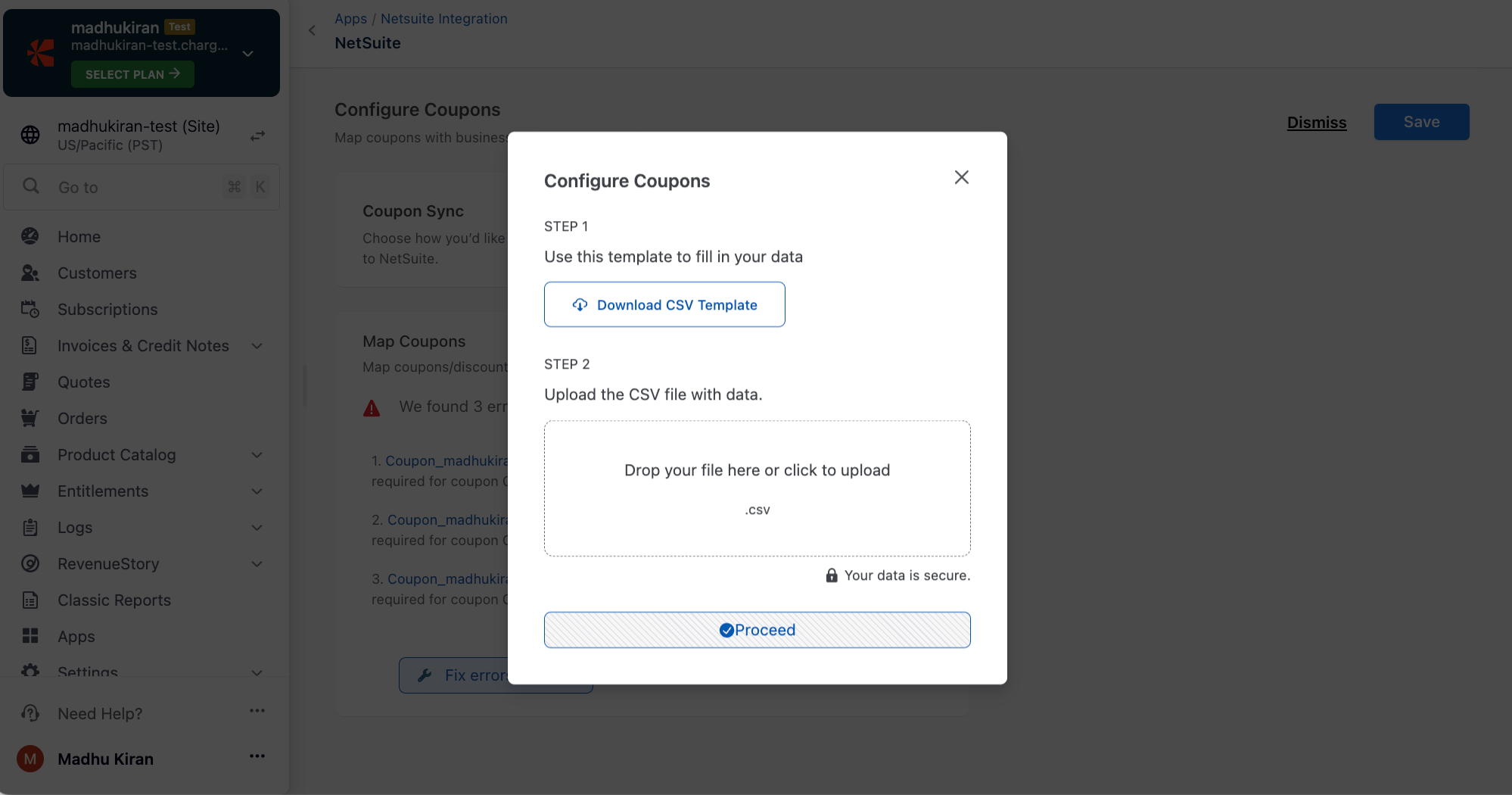The width and height of the screenshot is (1512, 795).
Task: Click the Quotes document icon
Action: 30,382
